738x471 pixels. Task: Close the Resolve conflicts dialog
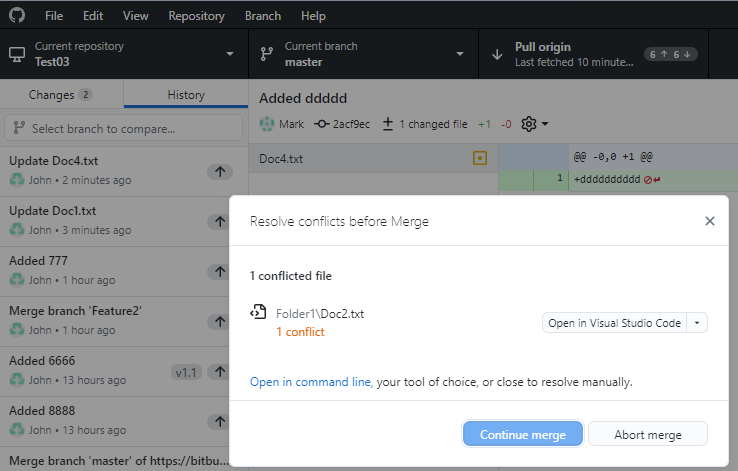[x=710, y=221]
